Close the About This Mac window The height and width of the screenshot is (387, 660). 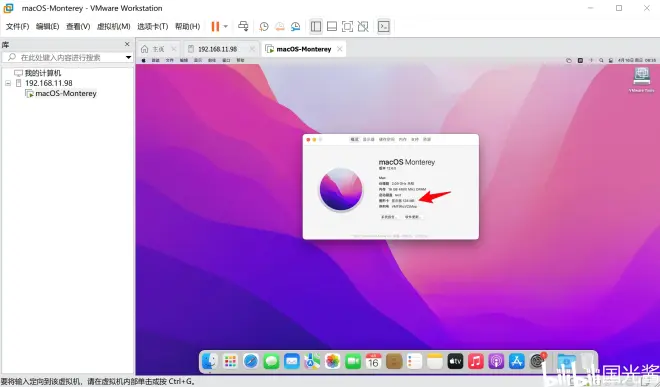pyautogui.click(x=308, y=139)
